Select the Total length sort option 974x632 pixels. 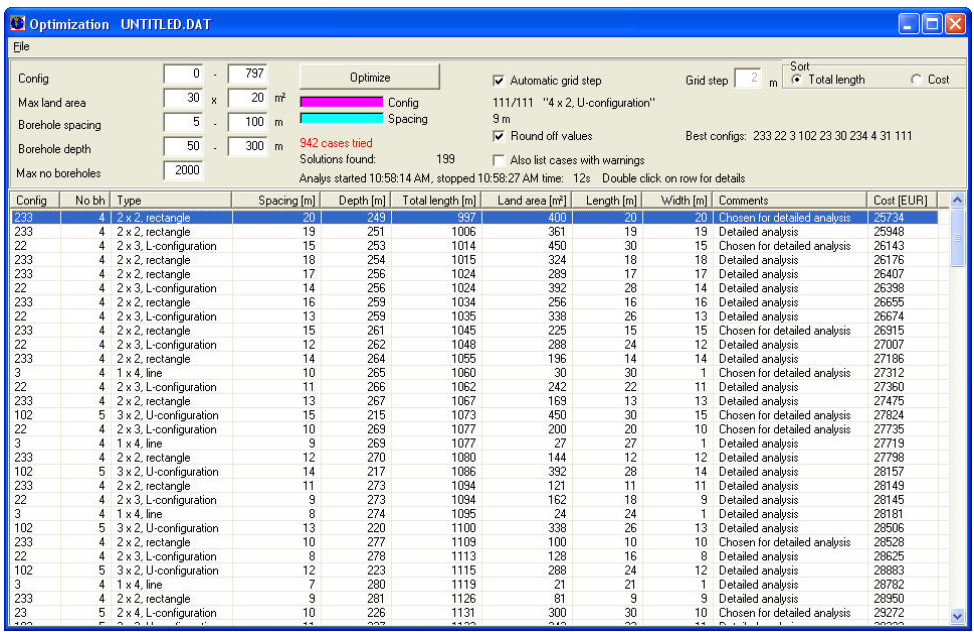click(x=797, y=80)
